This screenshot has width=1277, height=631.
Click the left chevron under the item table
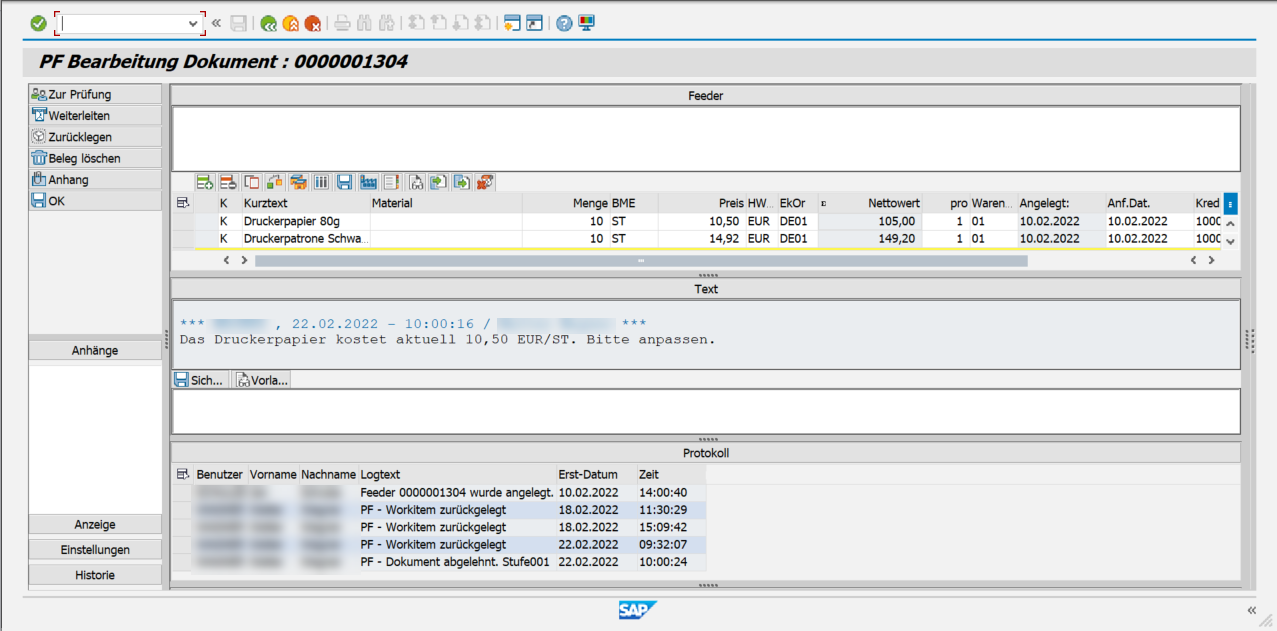tap(226, 259)
